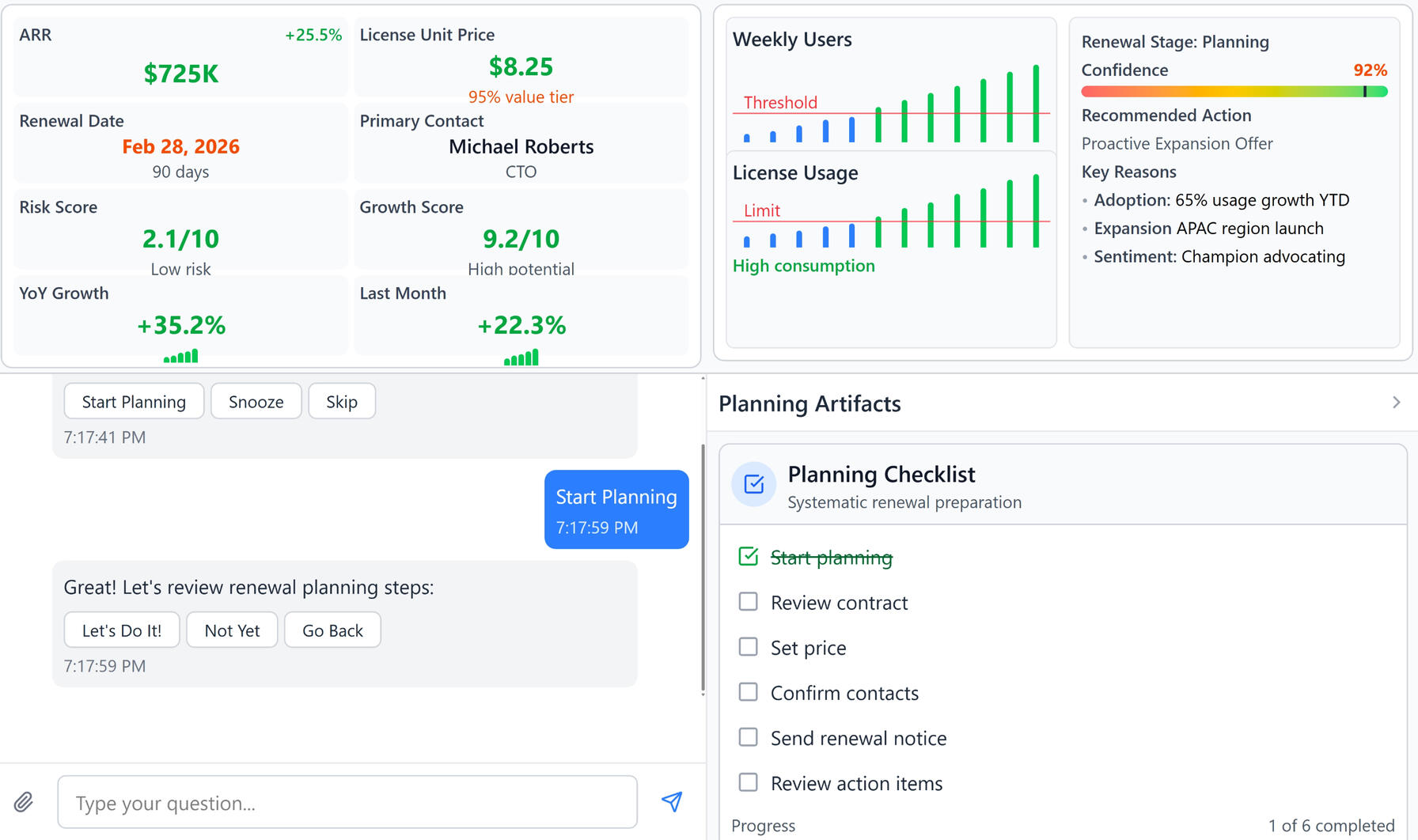Click the send message paper plane icon
Viewport: 1418px width, 840px height.
pos(672,802)
